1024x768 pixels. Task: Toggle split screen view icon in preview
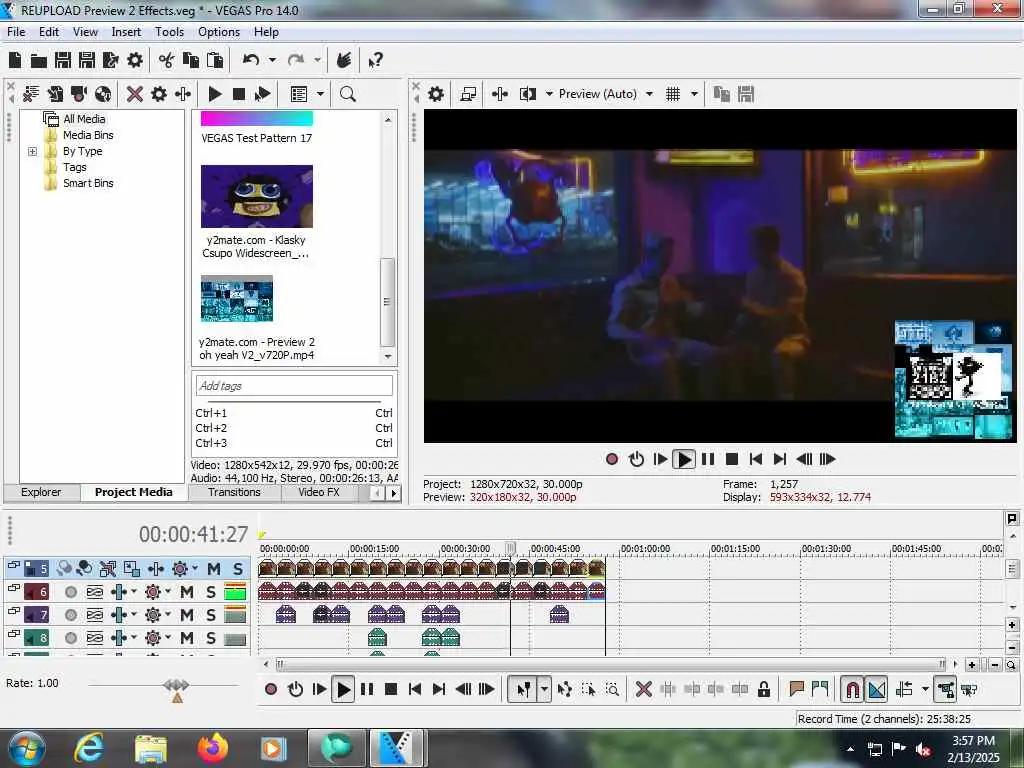point(528,94)
